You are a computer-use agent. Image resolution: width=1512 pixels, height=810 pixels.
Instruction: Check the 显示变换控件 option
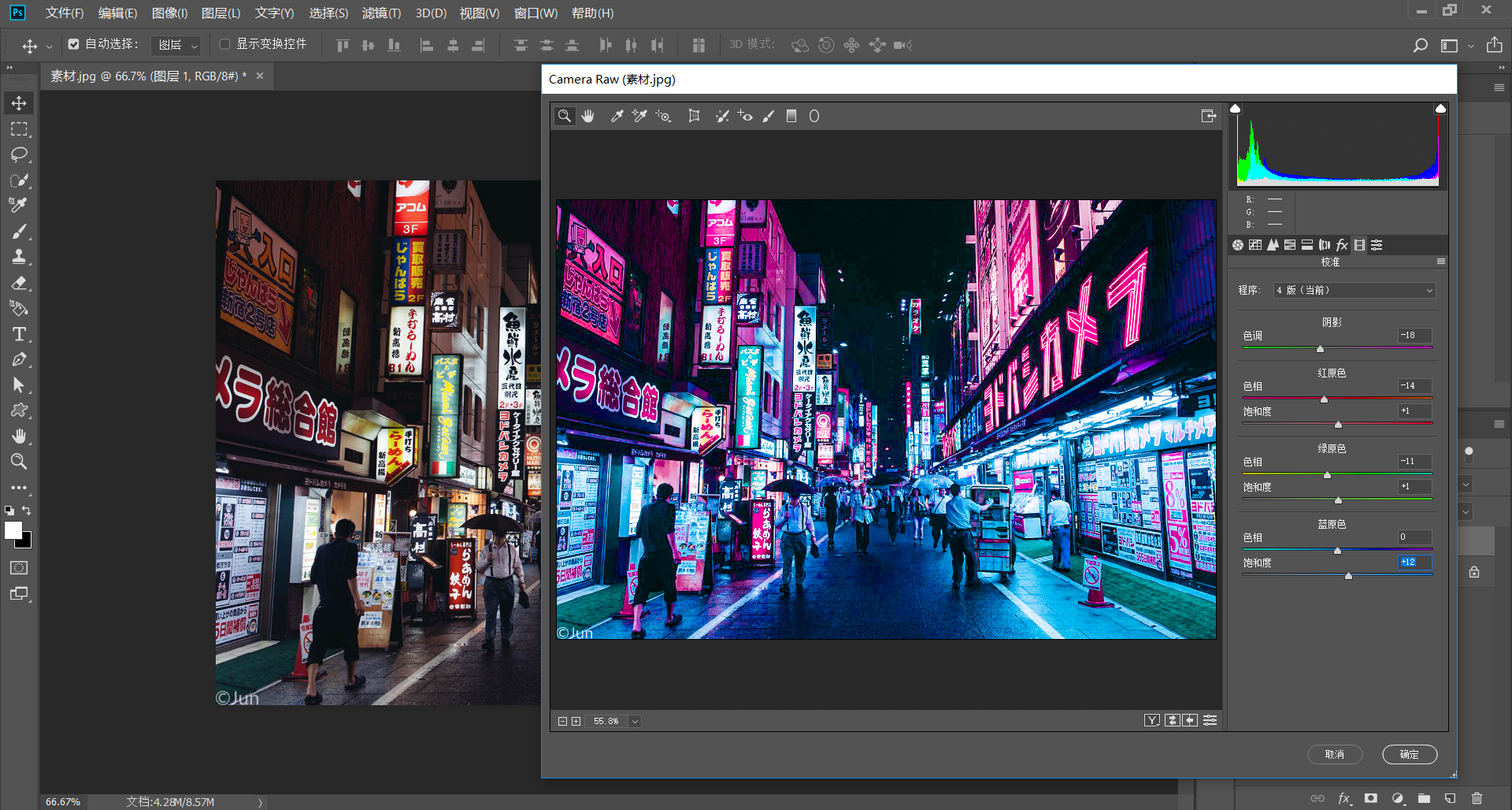click(224, 44)
